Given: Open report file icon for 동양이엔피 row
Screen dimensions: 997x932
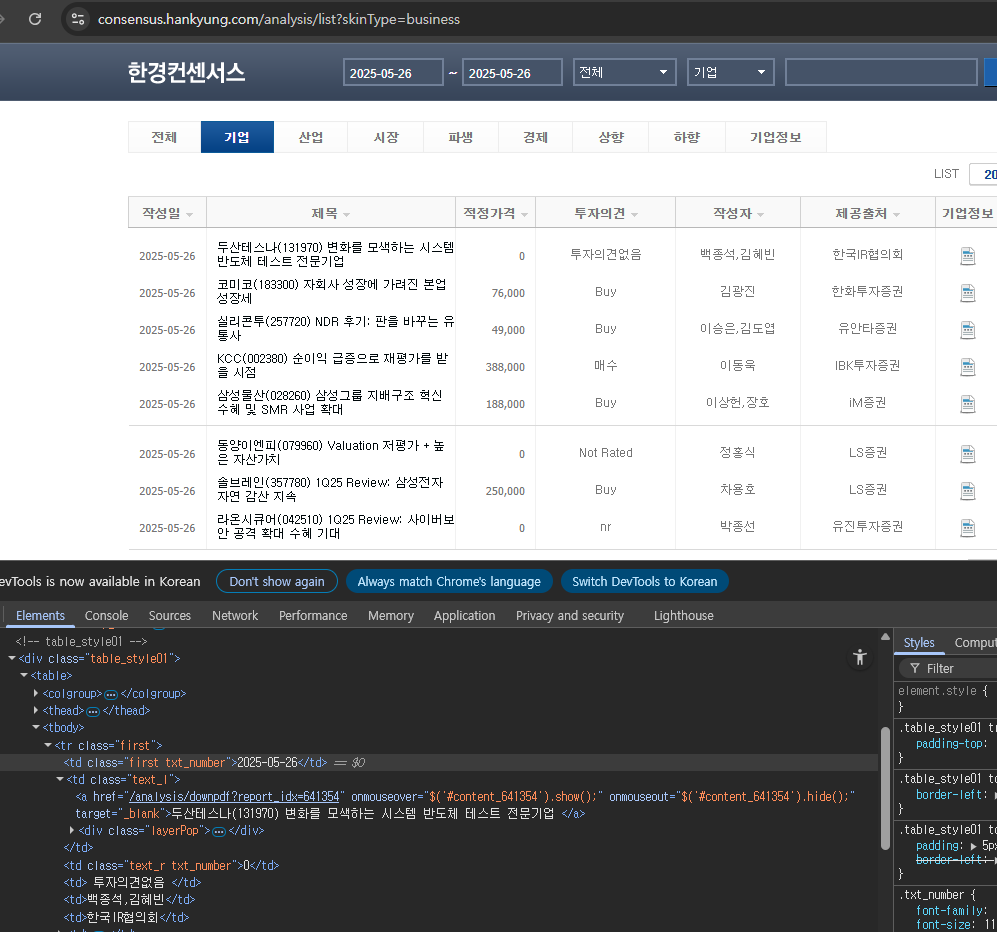Looking at the screenshot, I should click(x=967, y=453).
